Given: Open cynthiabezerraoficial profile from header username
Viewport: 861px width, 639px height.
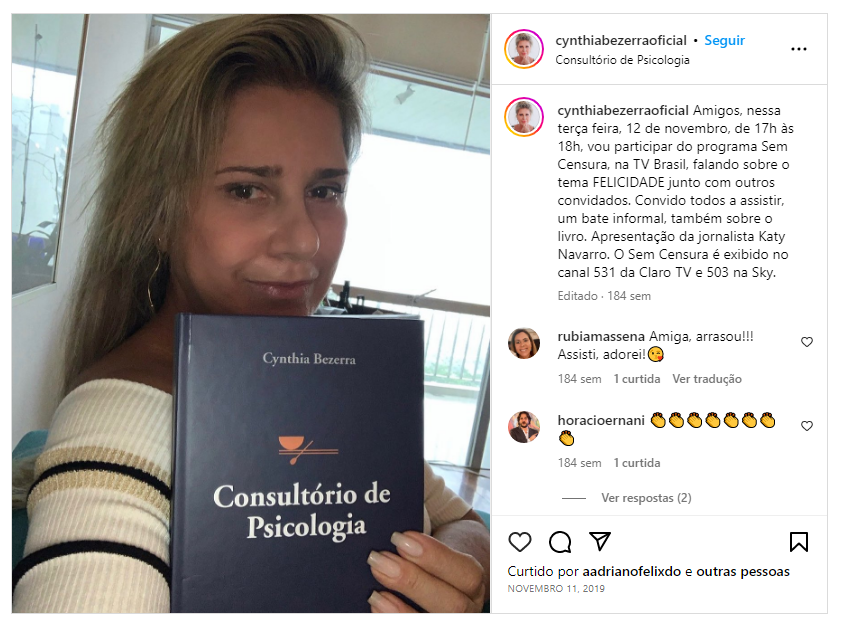Looking at the screenshot, I should click(x=621, y=41).
